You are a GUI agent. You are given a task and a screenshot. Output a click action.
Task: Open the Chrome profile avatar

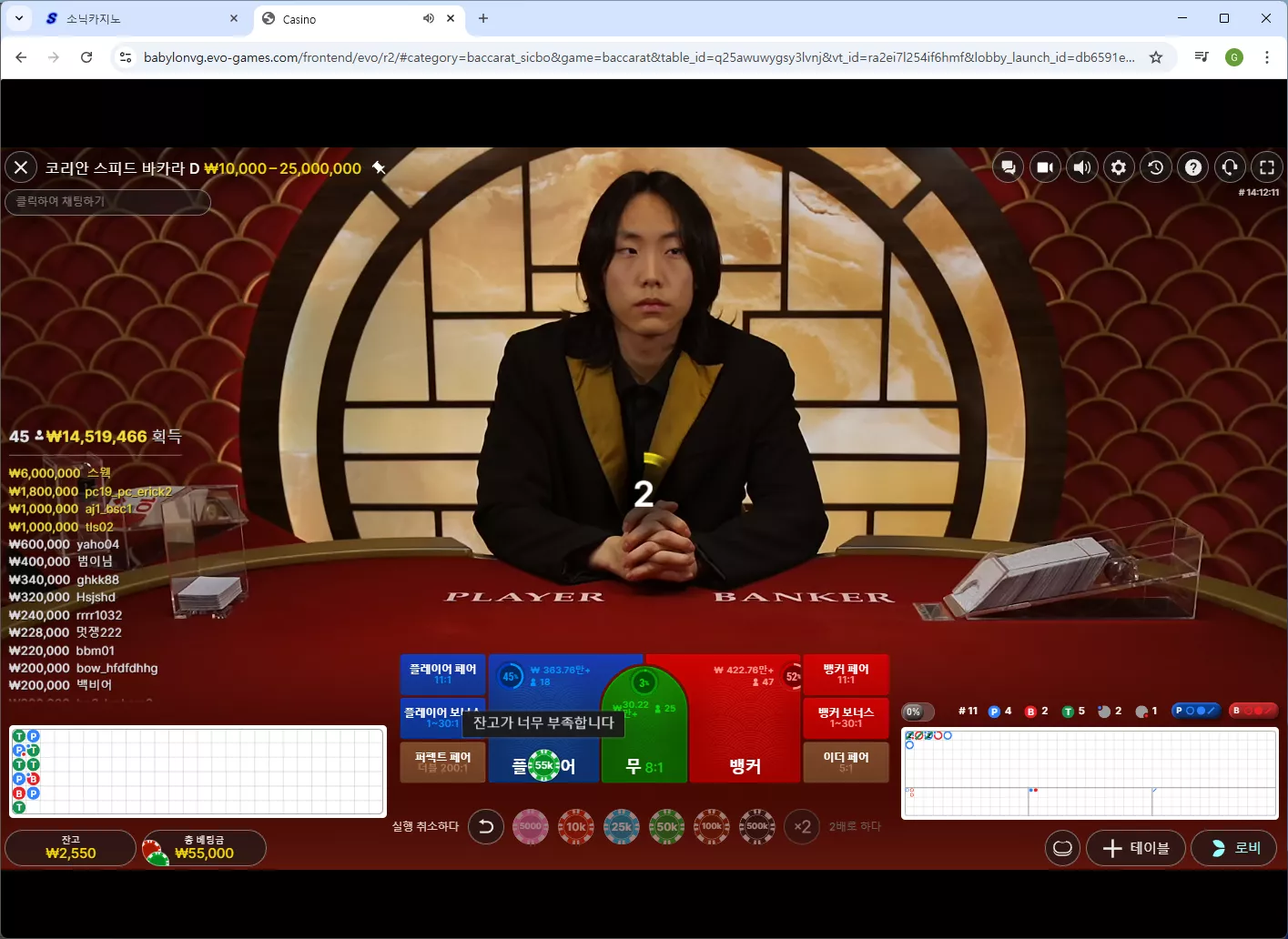(1234, 57)
